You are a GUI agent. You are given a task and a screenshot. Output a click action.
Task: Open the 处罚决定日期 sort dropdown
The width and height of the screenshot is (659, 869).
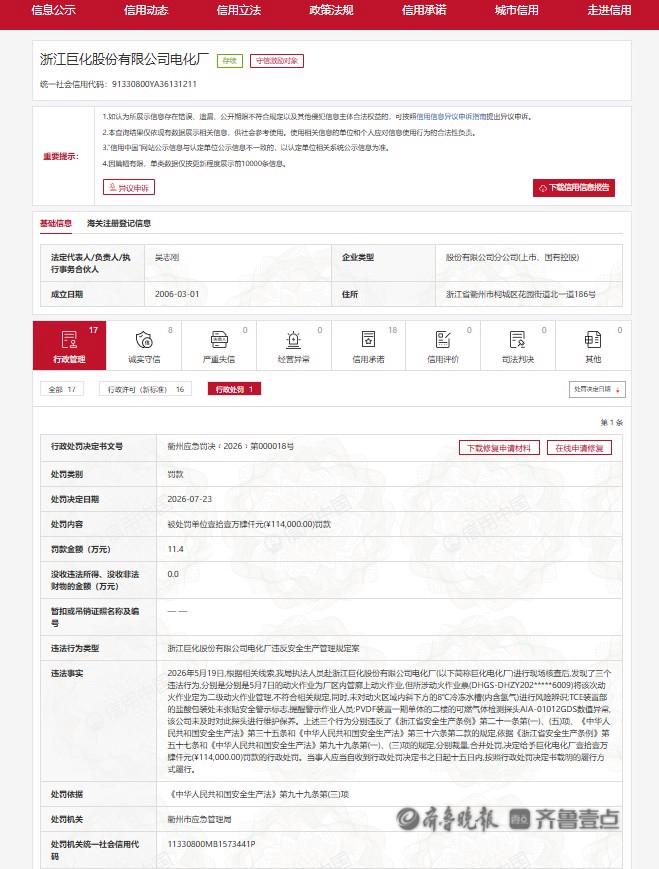[x=597, y=390]
